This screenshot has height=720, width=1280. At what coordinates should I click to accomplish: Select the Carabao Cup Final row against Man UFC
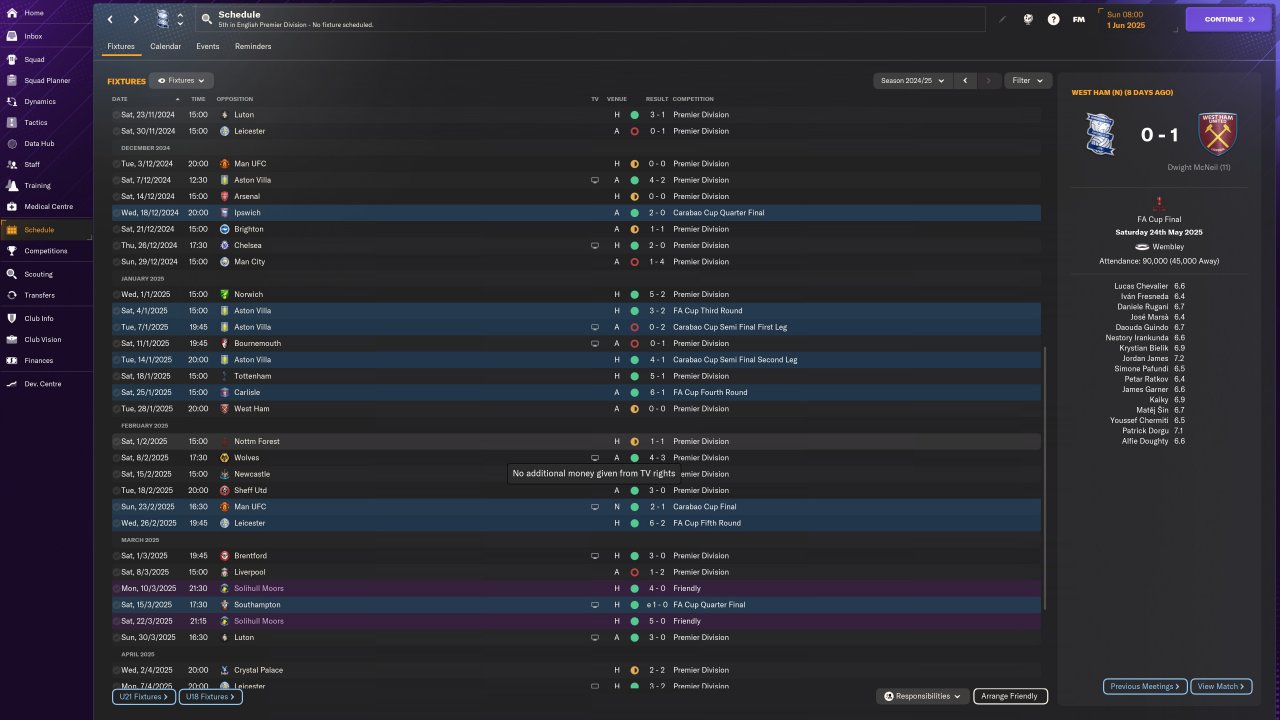tap(575, 507)
